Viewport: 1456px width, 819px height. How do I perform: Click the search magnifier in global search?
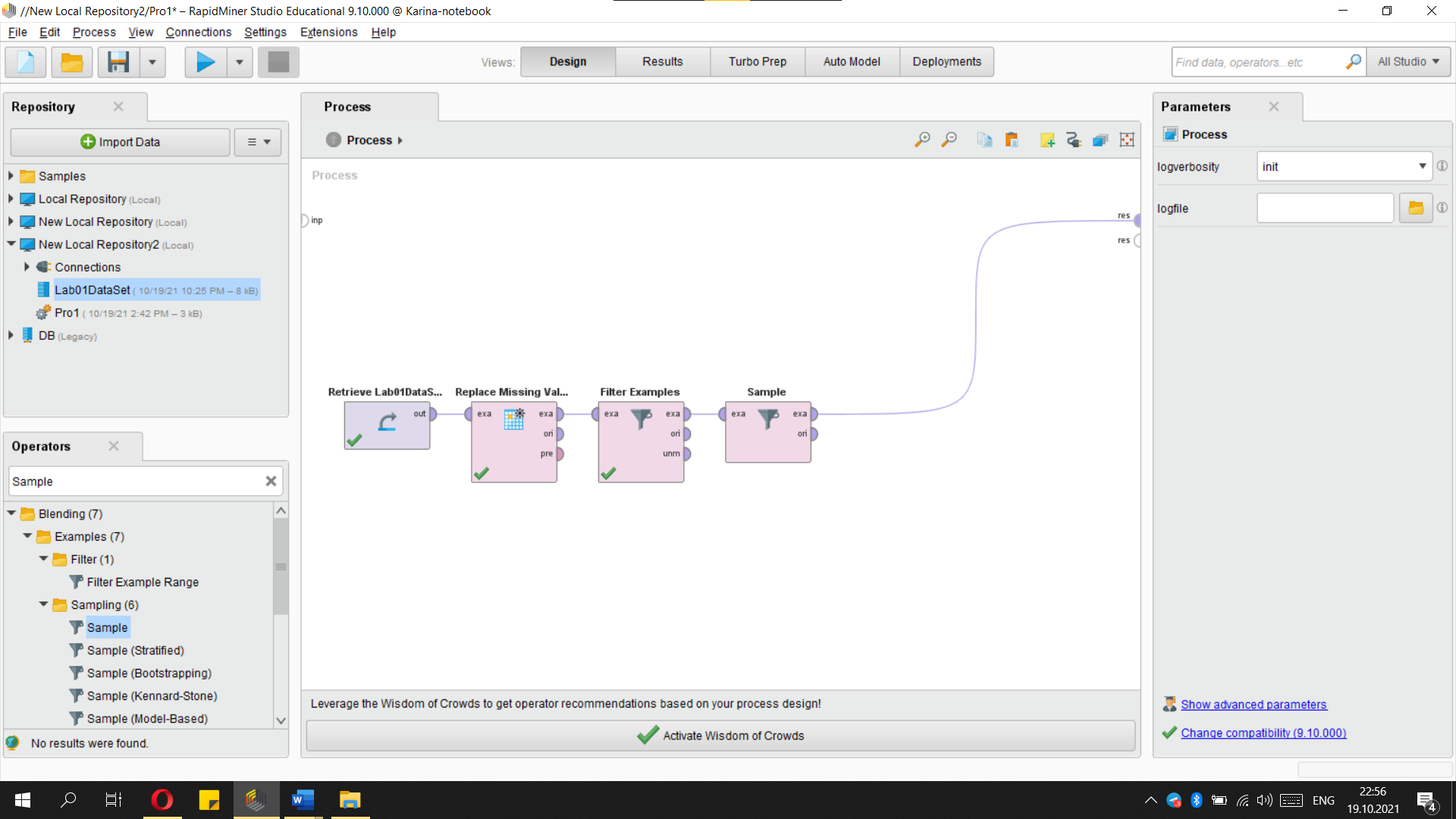pyautogui.click(x=1353, y=61)
